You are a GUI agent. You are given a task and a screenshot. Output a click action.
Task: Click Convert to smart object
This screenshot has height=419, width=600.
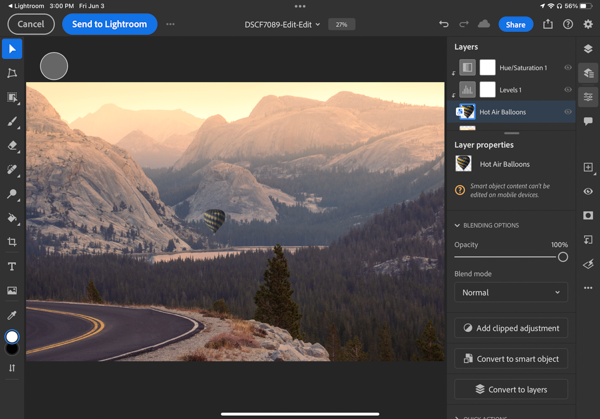[511, 359]
